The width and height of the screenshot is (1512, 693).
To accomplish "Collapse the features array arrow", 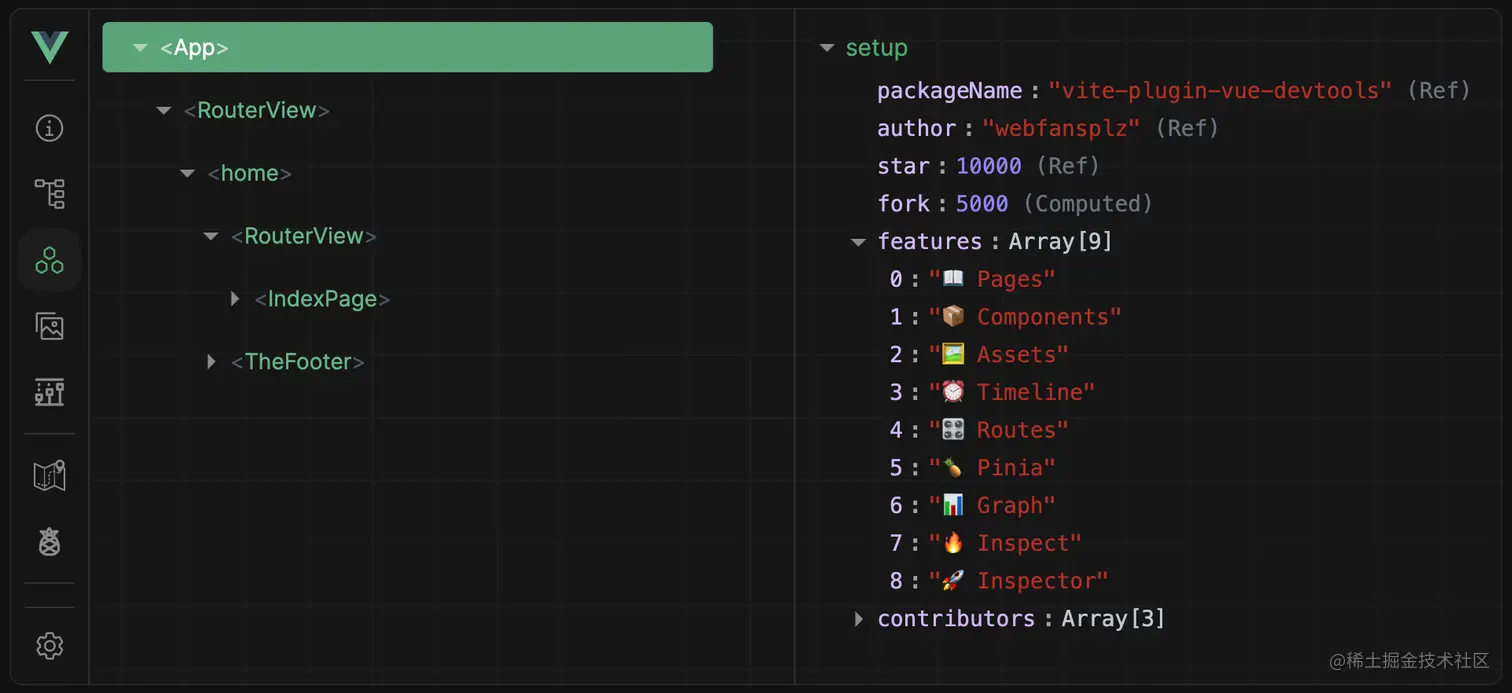I will pos(858,242).
